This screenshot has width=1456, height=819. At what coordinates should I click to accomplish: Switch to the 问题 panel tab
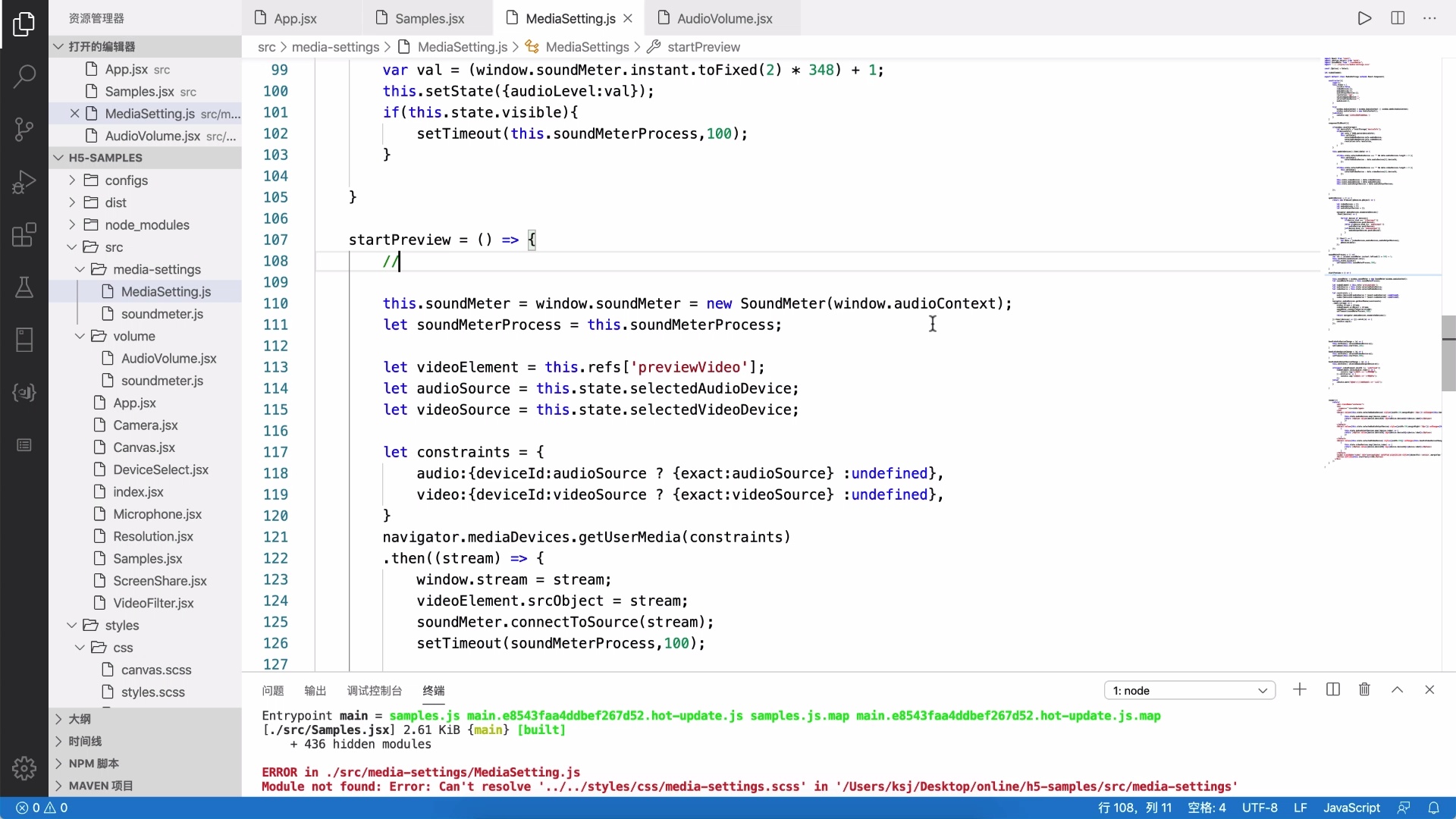click(272, 690)
